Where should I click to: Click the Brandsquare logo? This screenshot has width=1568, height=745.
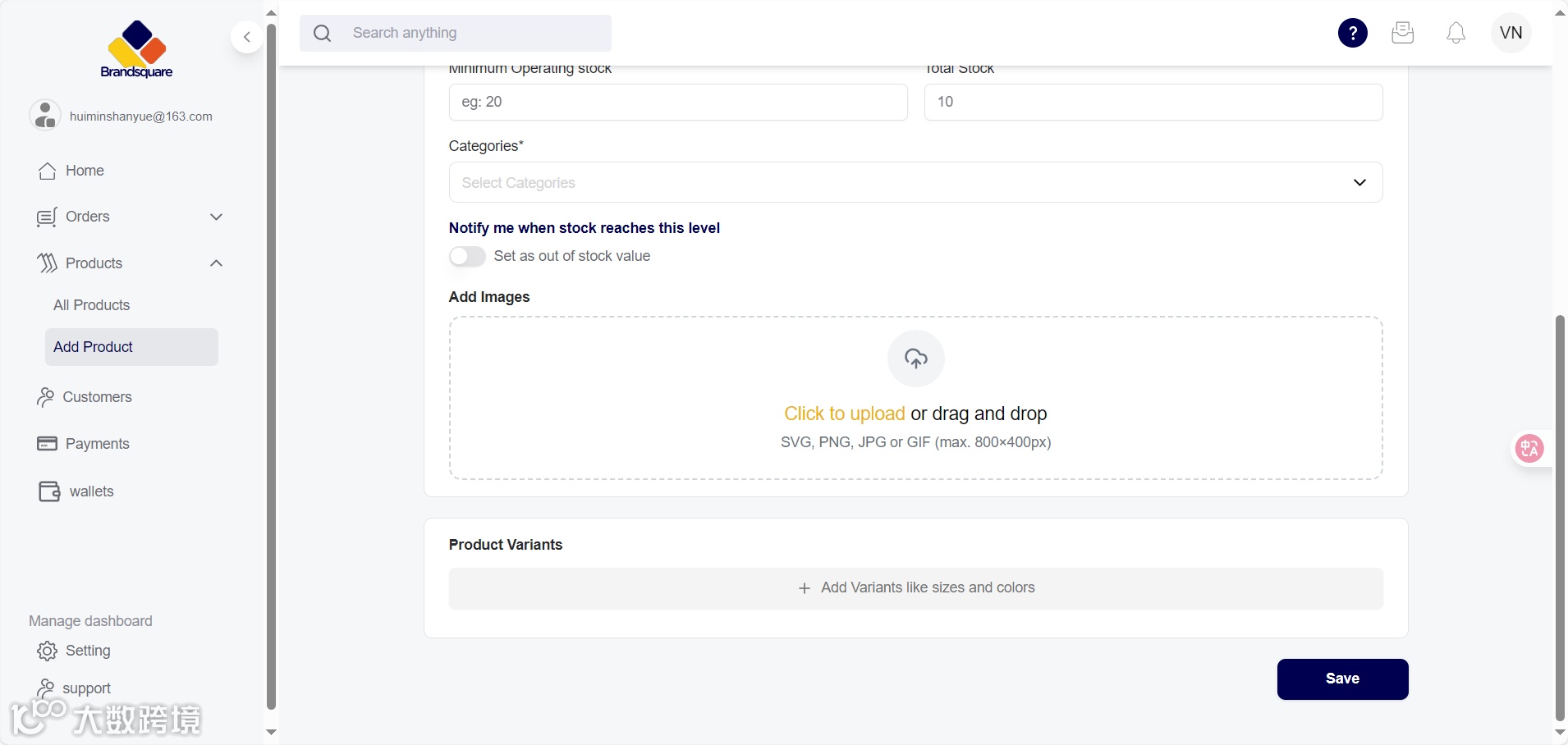tap(136, 49)
